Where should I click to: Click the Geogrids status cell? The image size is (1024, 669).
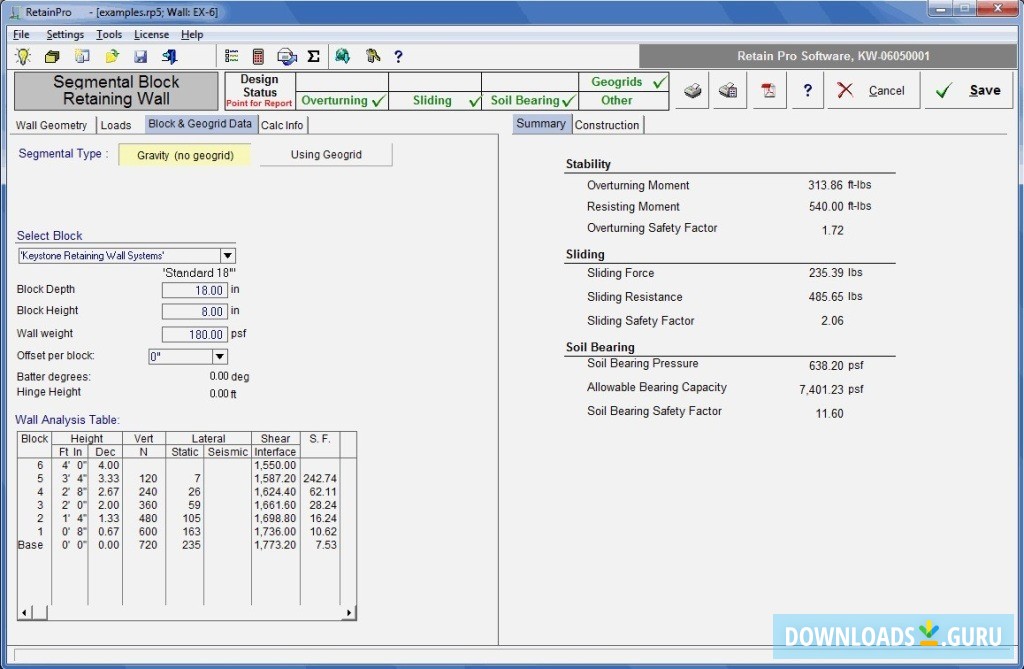624,82
